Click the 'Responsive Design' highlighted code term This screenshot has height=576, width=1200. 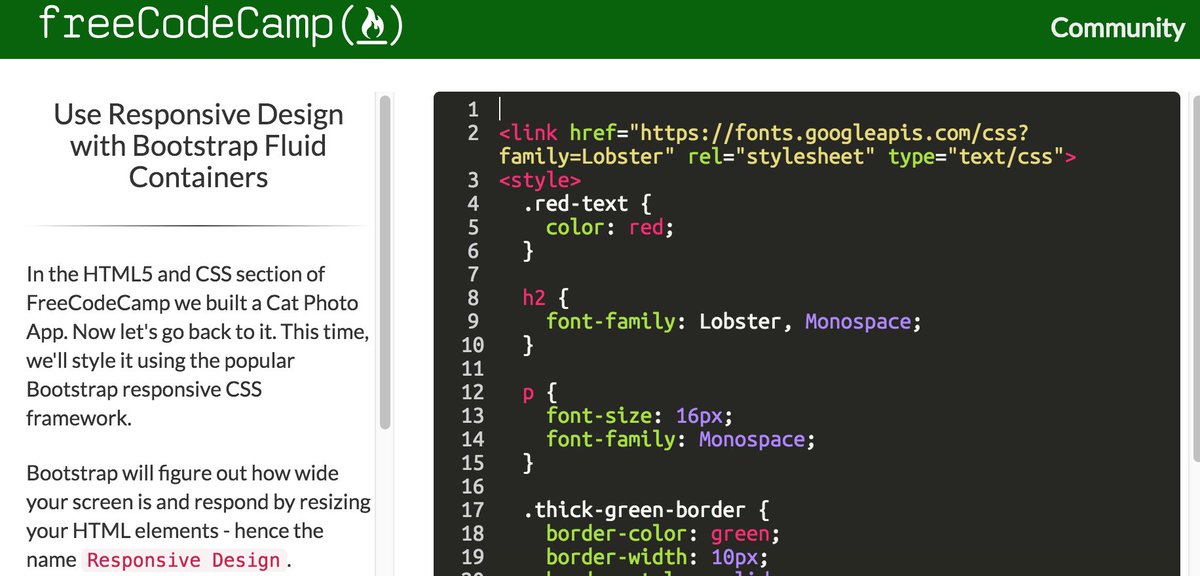tap(184, 560)
